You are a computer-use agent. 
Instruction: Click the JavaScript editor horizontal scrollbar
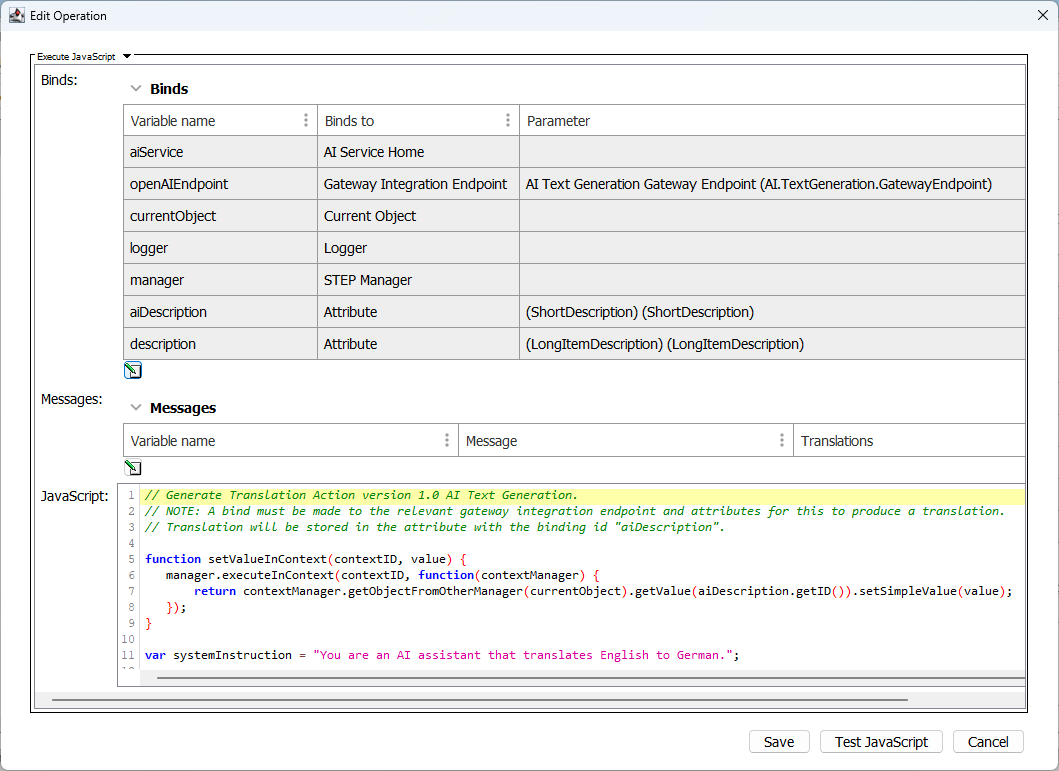pos(590,677)
